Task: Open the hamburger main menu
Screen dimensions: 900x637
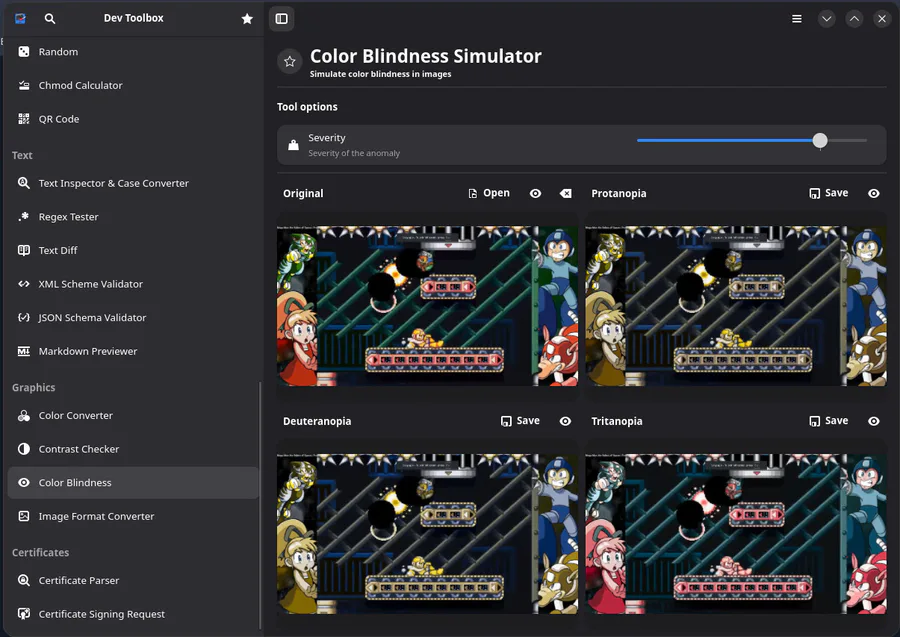Action: (x=797, y=19)
